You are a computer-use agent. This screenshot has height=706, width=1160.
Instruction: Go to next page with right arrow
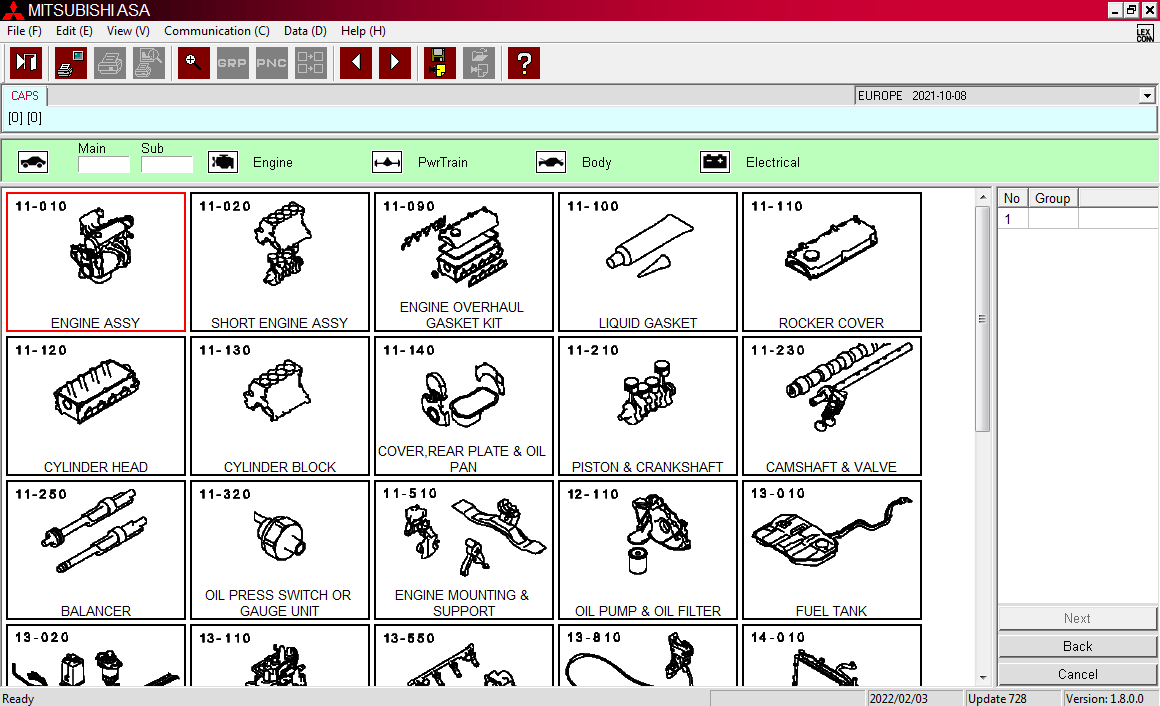[395, 63]
